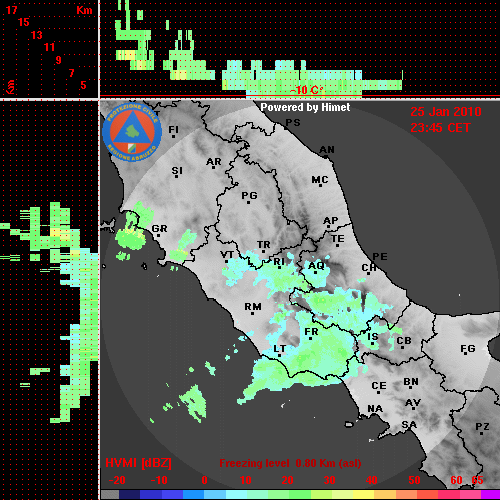The height and width of the screenshot is (500, 500).
Task: Click the Protezione Civile Abruzzo logo
Action: (132, 133)
